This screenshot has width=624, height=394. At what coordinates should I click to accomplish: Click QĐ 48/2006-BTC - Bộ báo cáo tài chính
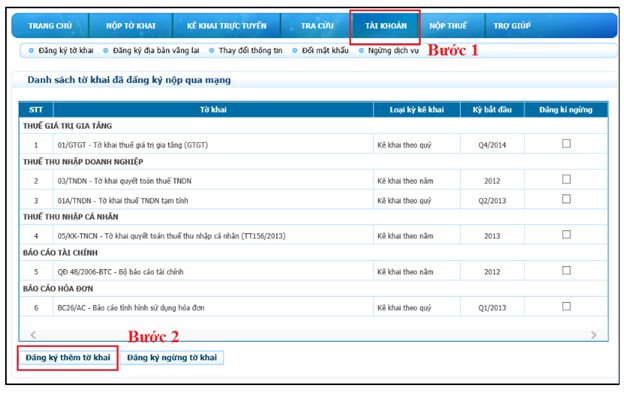(x=120, y=272)
